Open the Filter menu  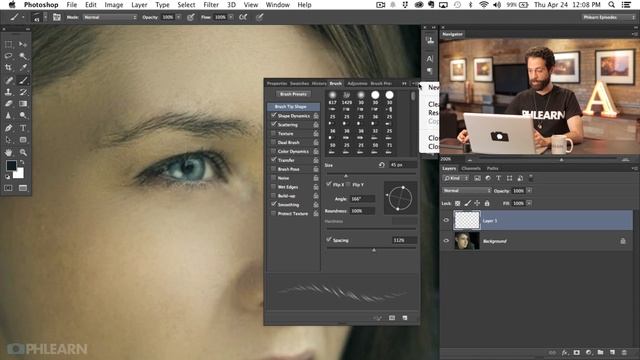click(211, 5)
